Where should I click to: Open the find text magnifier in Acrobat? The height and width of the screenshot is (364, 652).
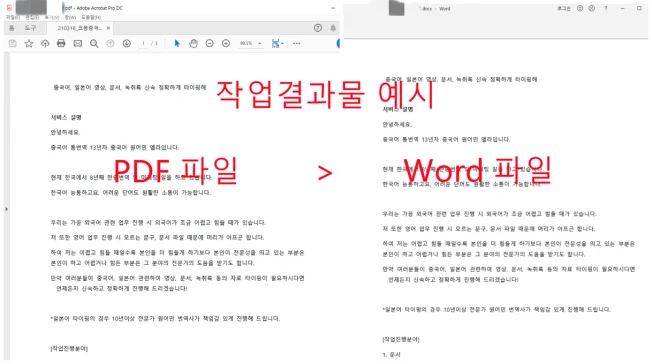(94, 43)
